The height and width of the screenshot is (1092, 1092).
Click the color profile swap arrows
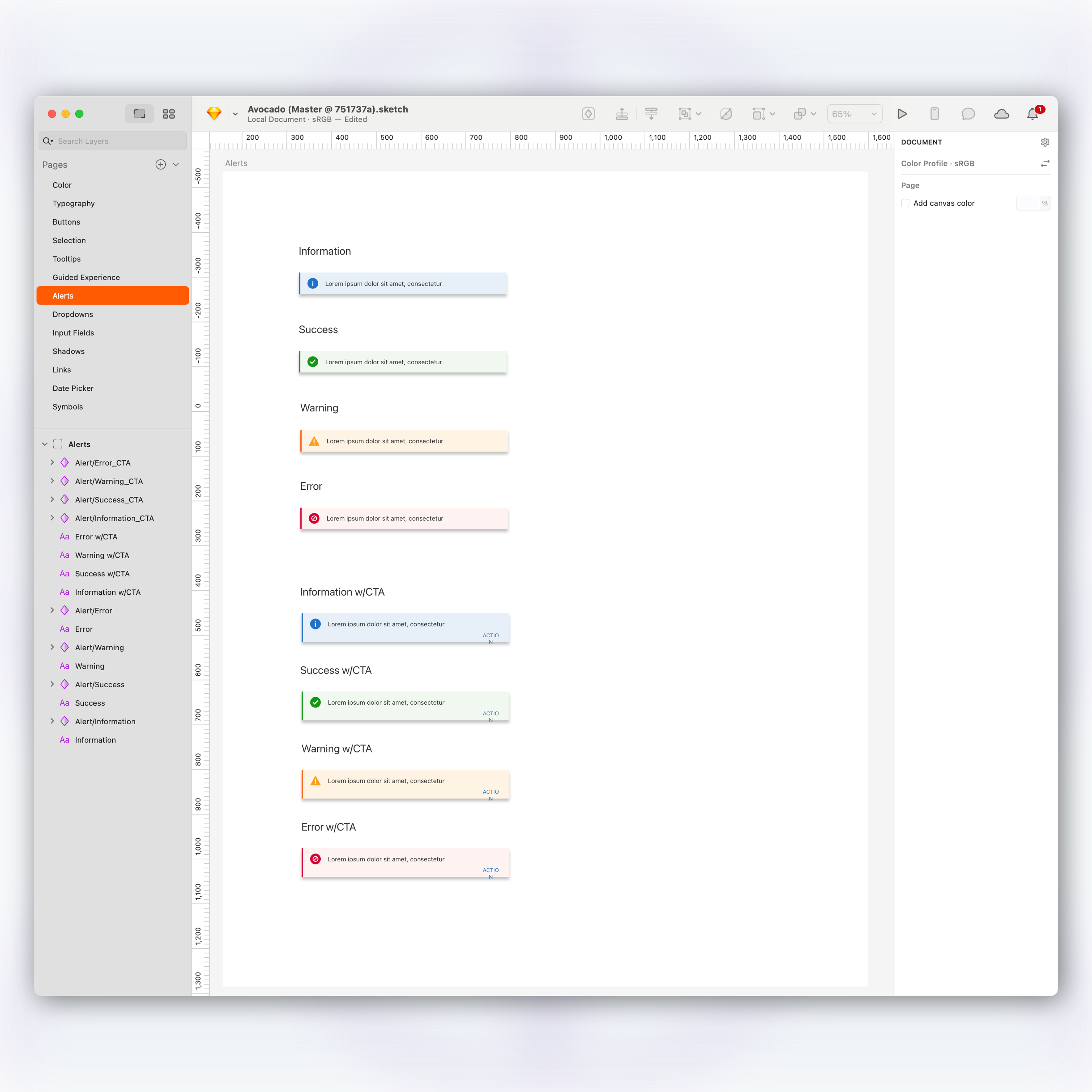click(1045, 163)
